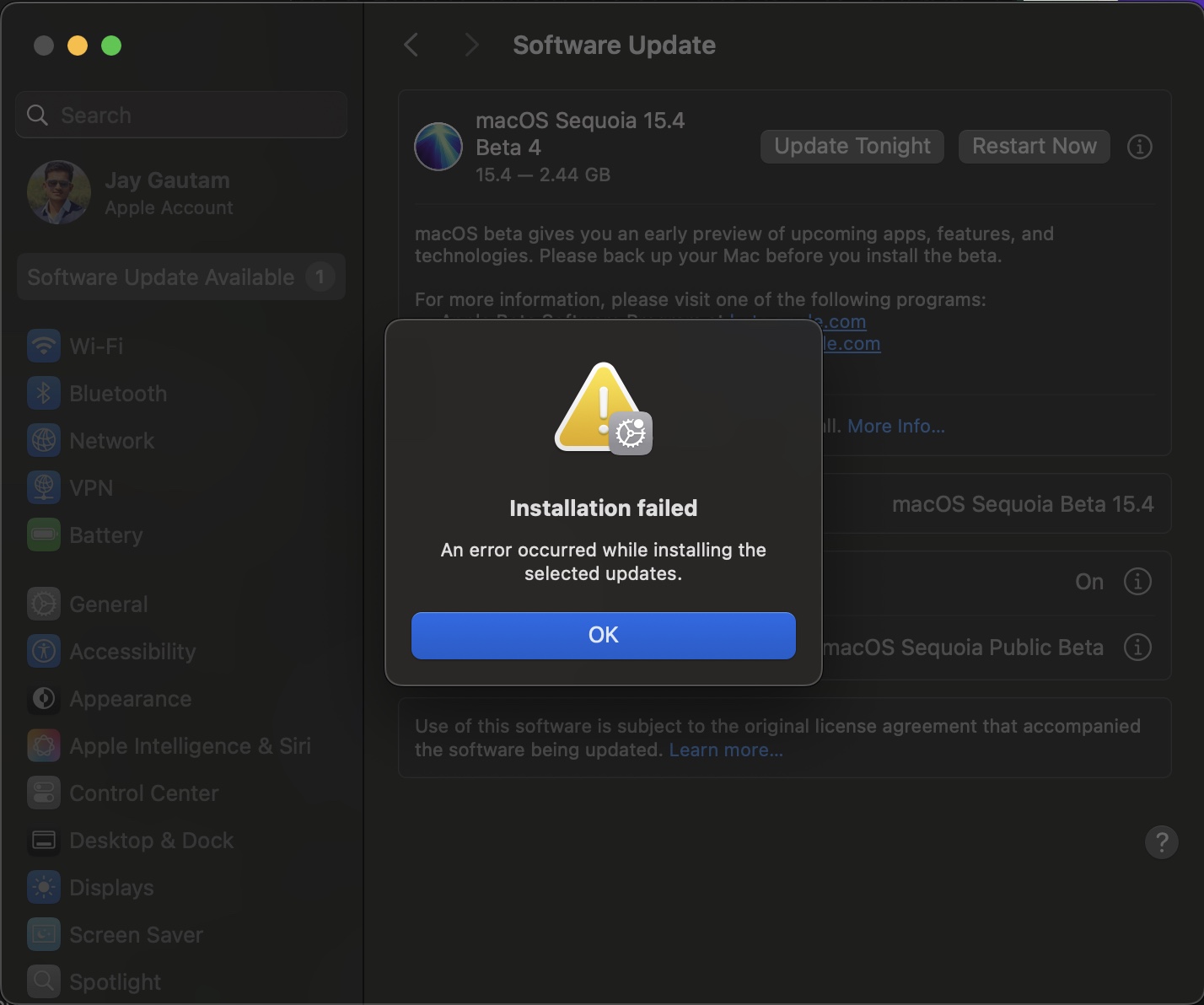
Task: Focus the sidebar Search field
Action: click(181, 115)
